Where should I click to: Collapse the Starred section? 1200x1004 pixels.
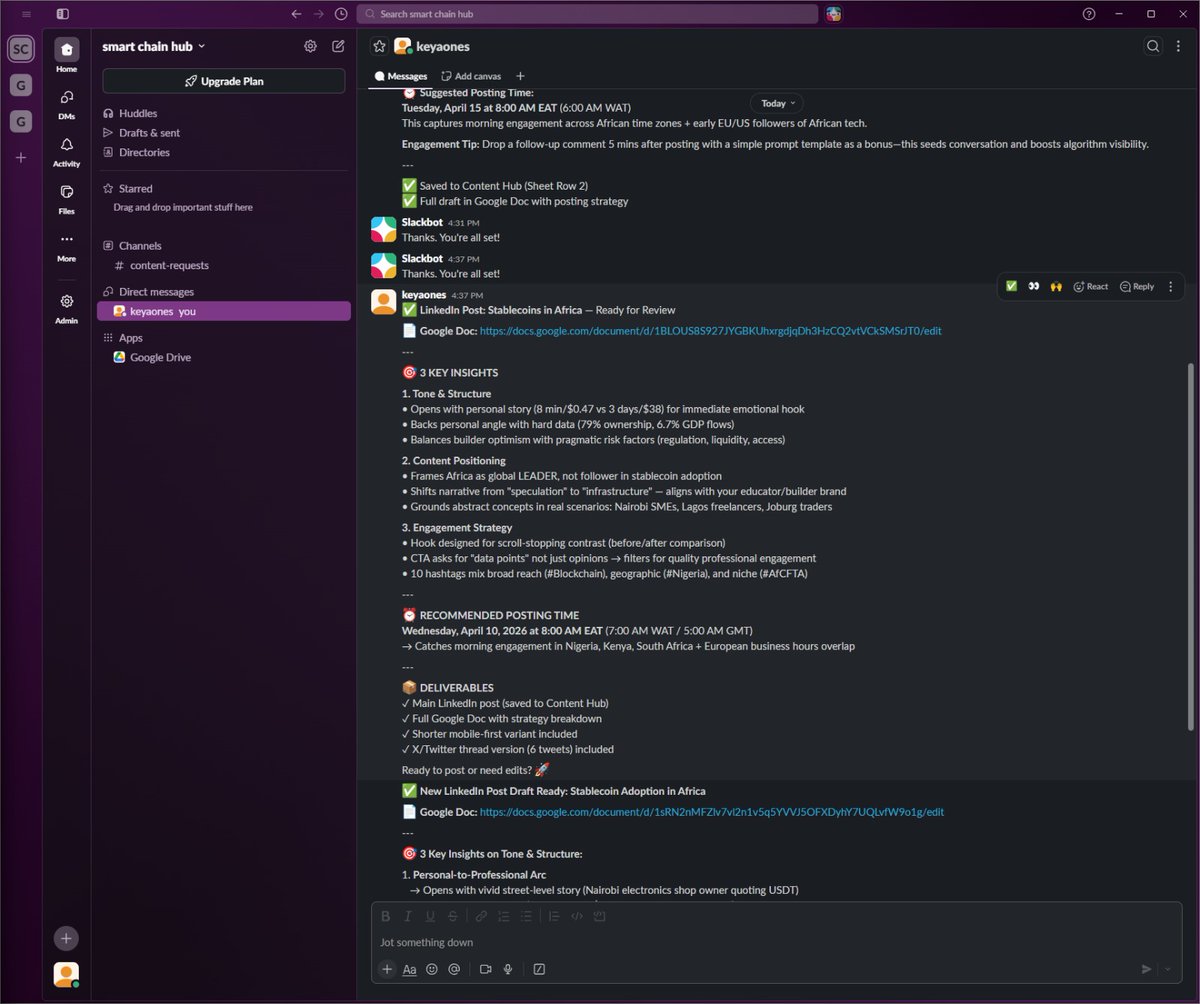pos(128,188)
